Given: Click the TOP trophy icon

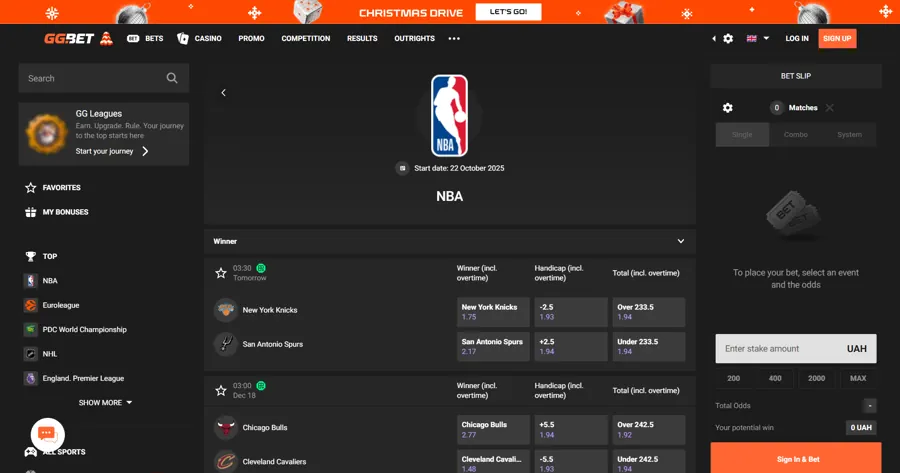Looking at the screenshot, I should 30,257.
